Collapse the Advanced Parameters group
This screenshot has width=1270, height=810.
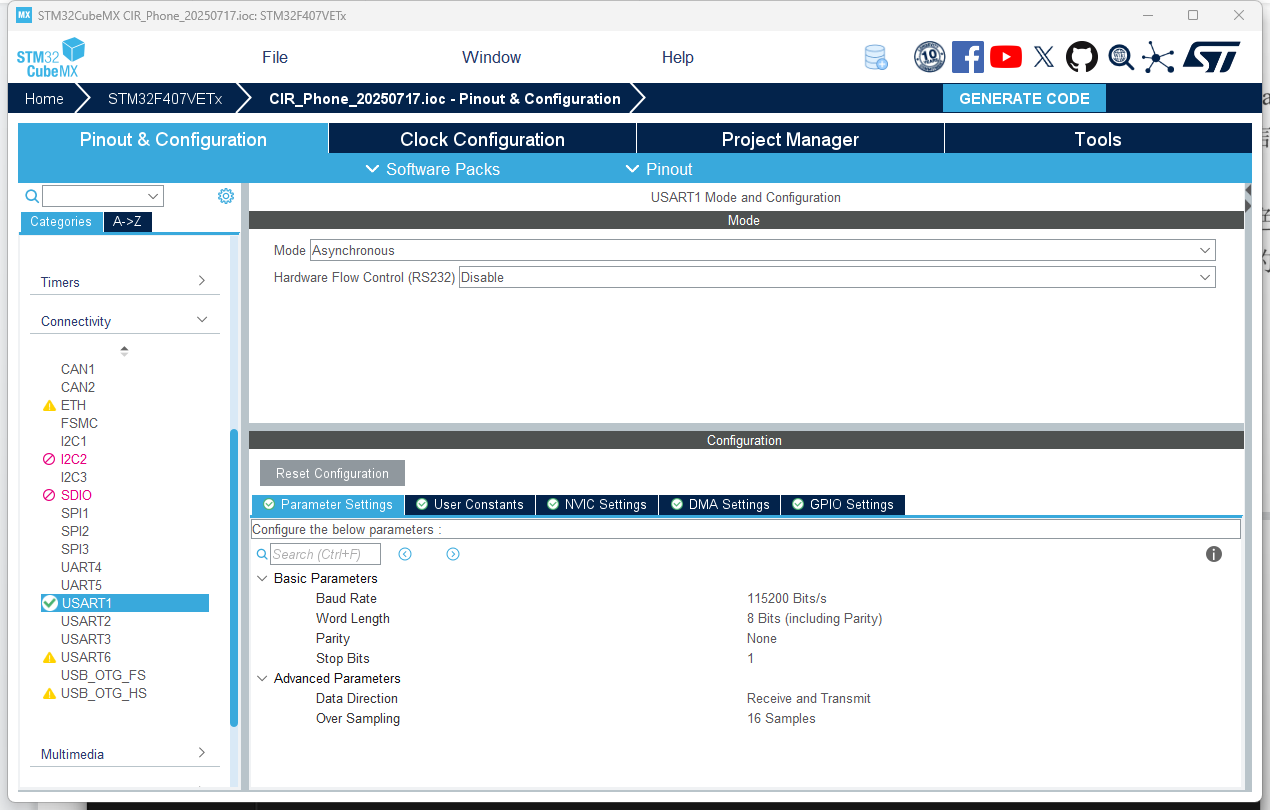click(263, 678)
